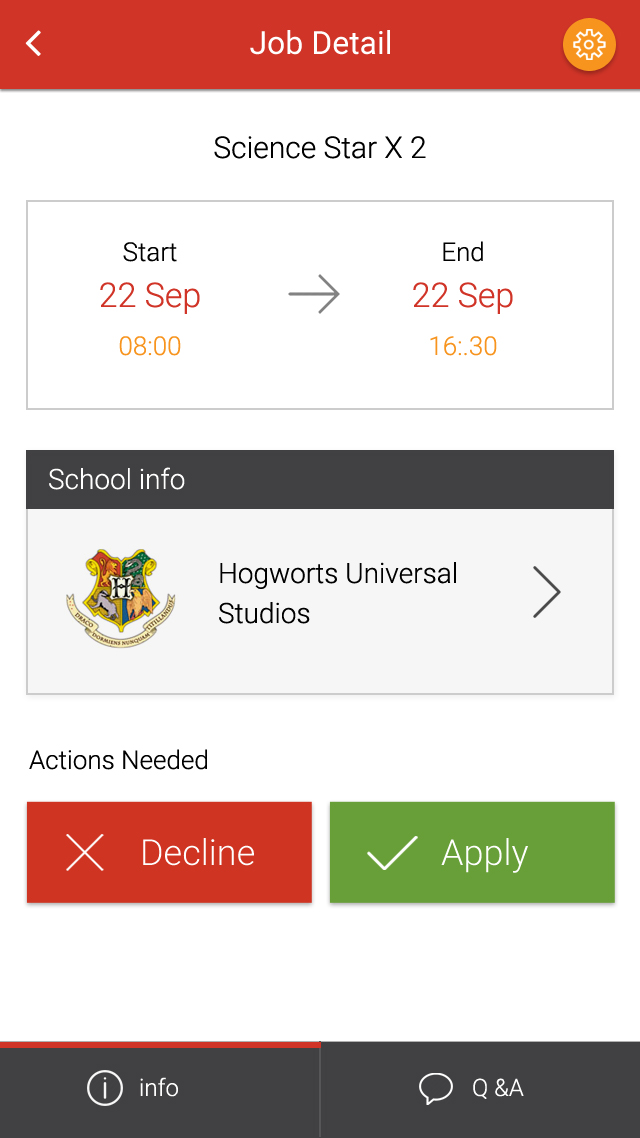Tap the start time 08:00

(150, 347)
